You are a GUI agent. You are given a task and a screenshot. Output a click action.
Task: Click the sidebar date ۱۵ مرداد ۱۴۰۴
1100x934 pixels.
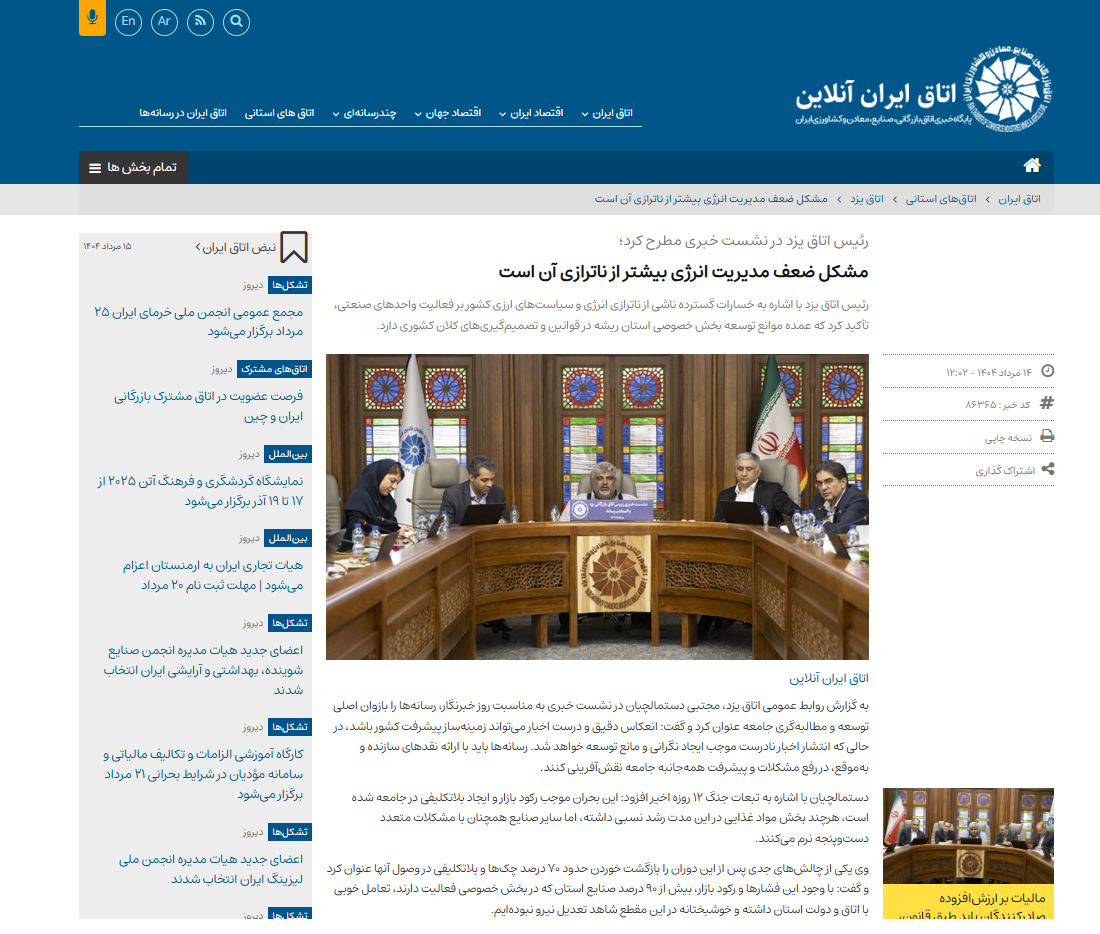tap(107, 246)
